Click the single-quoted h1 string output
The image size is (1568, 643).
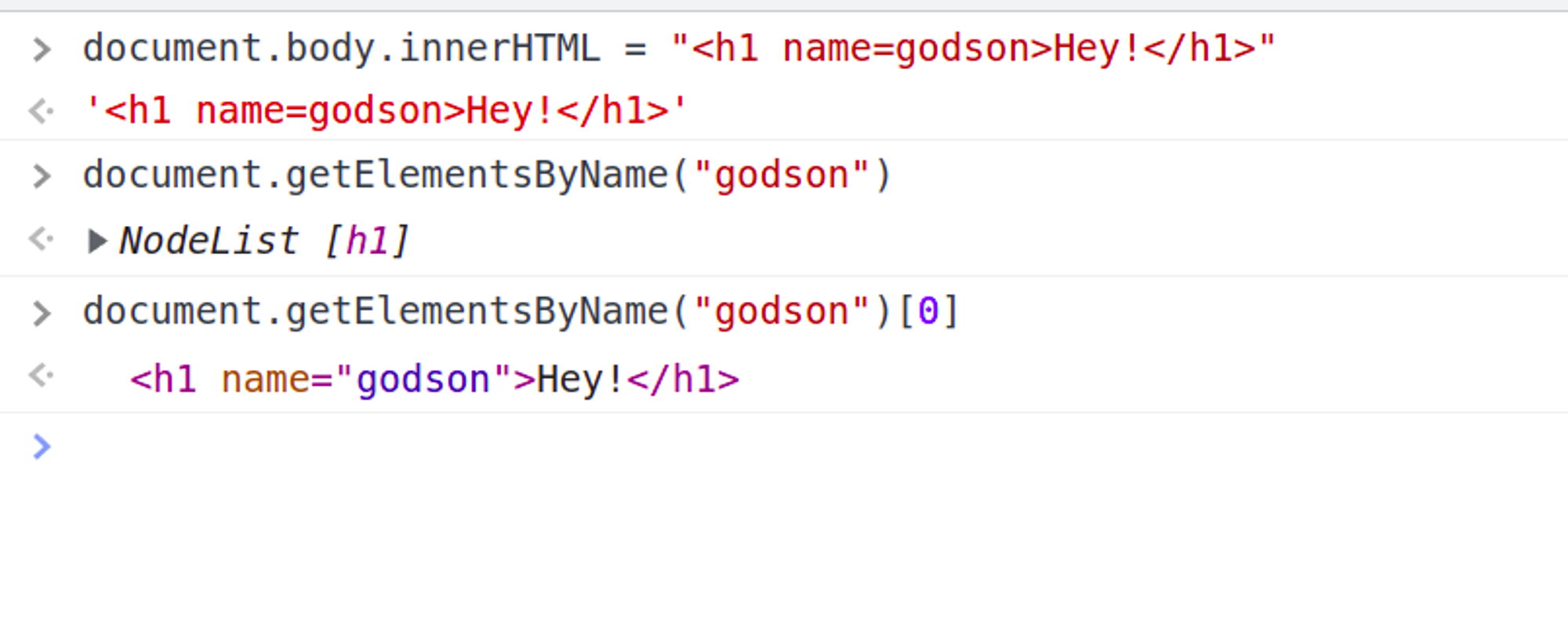[386, 111]
